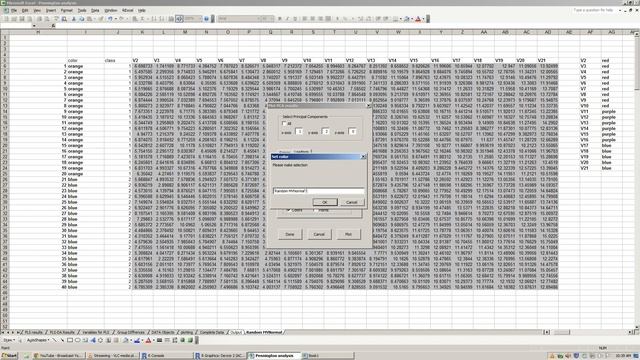Open the Data menu
Image resolution: width=640 pixels, height=360 pixels.
point(95,10)
